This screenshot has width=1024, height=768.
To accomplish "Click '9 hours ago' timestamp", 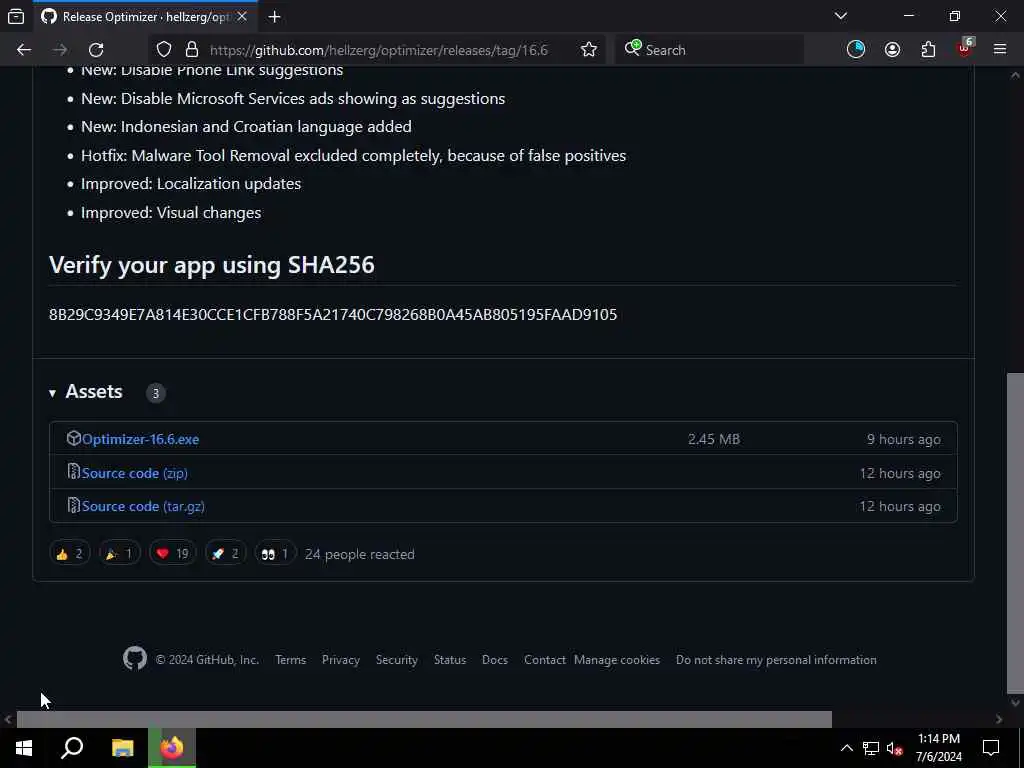I will (904, 440).
